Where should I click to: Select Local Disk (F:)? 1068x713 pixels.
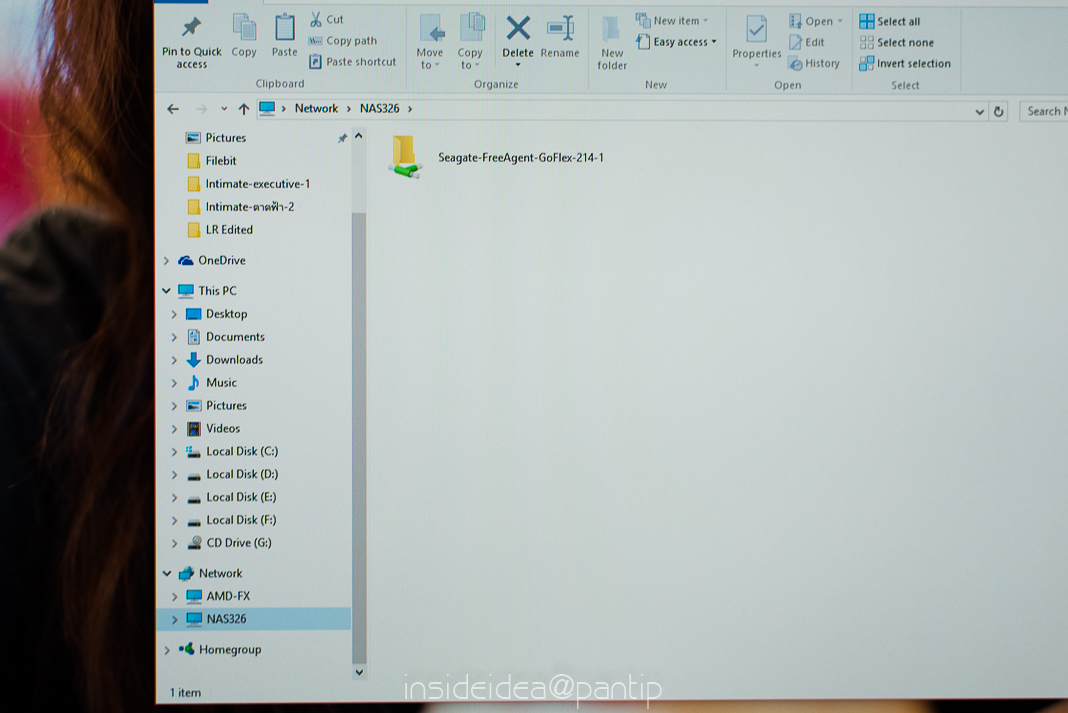click(x=232, y=520)
